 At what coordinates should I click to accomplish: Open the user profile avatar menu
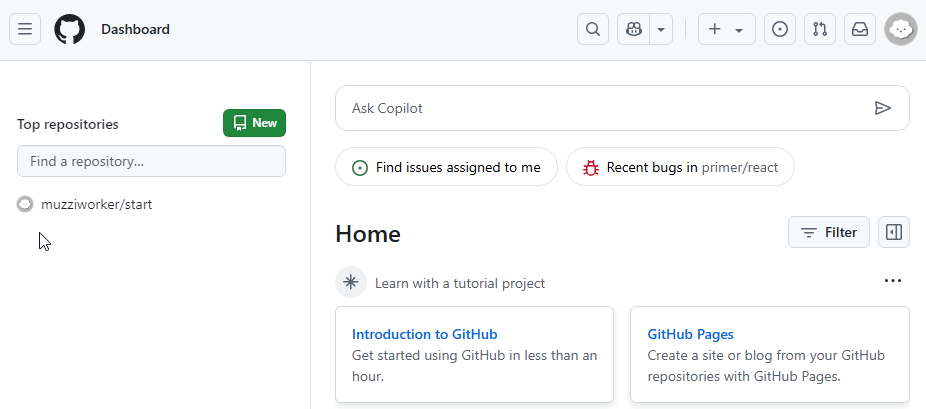point(901,29)
